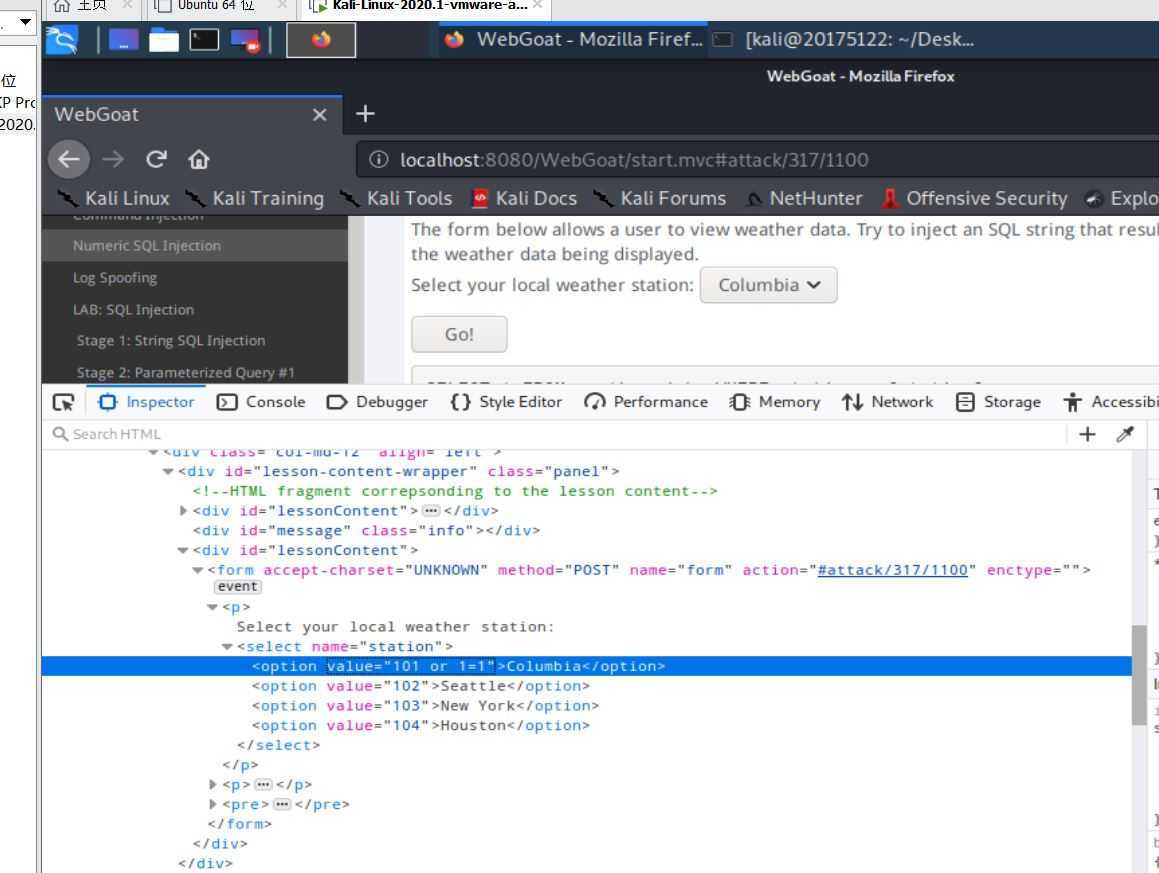Click the Firefox forward arrow
The width and height of the screenshot is (1159, 873).
113,159
